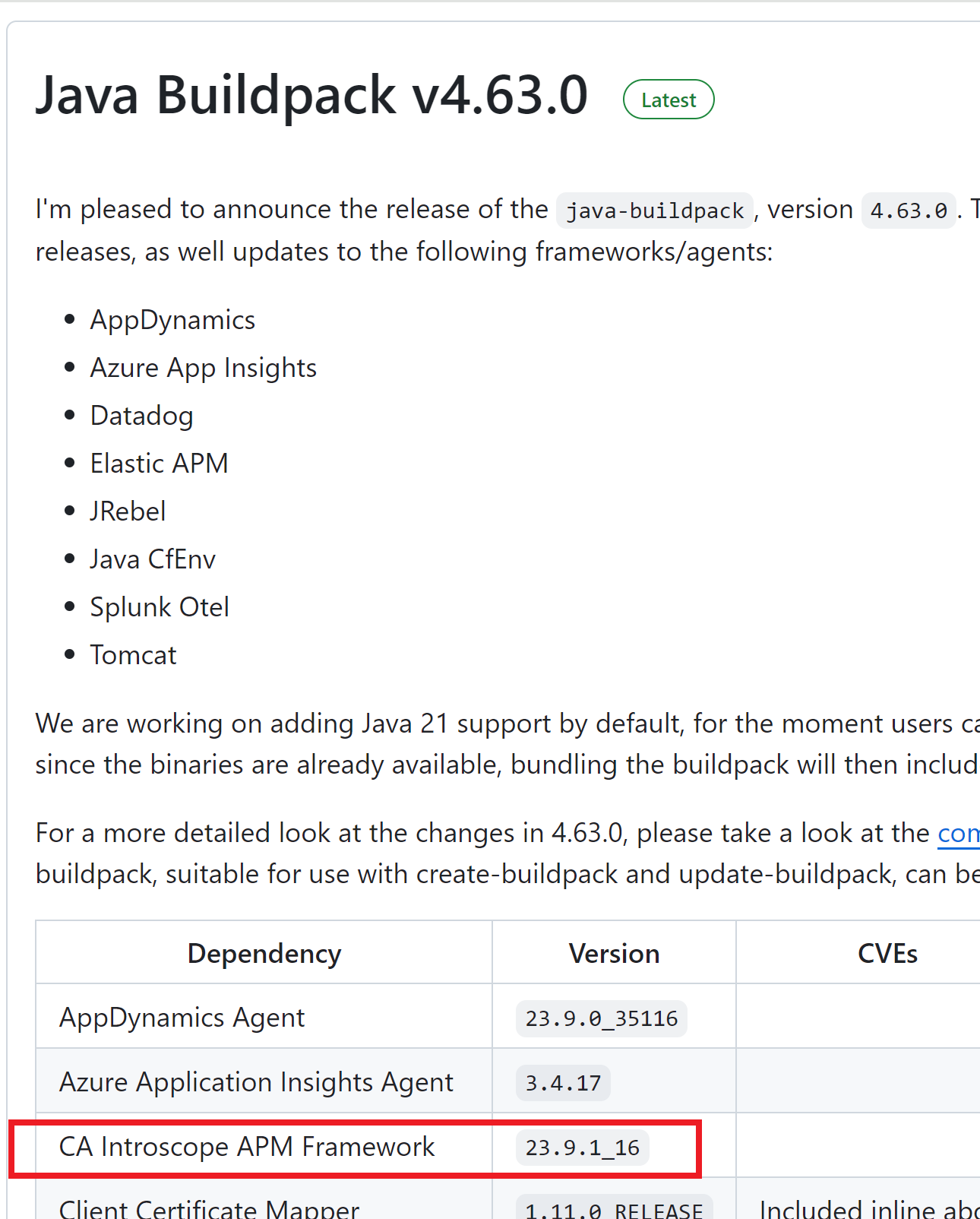Open the partially visible commit log link
Image resolution: width=980 pixels, height=1219 pixels.
(x=959, y=834)
